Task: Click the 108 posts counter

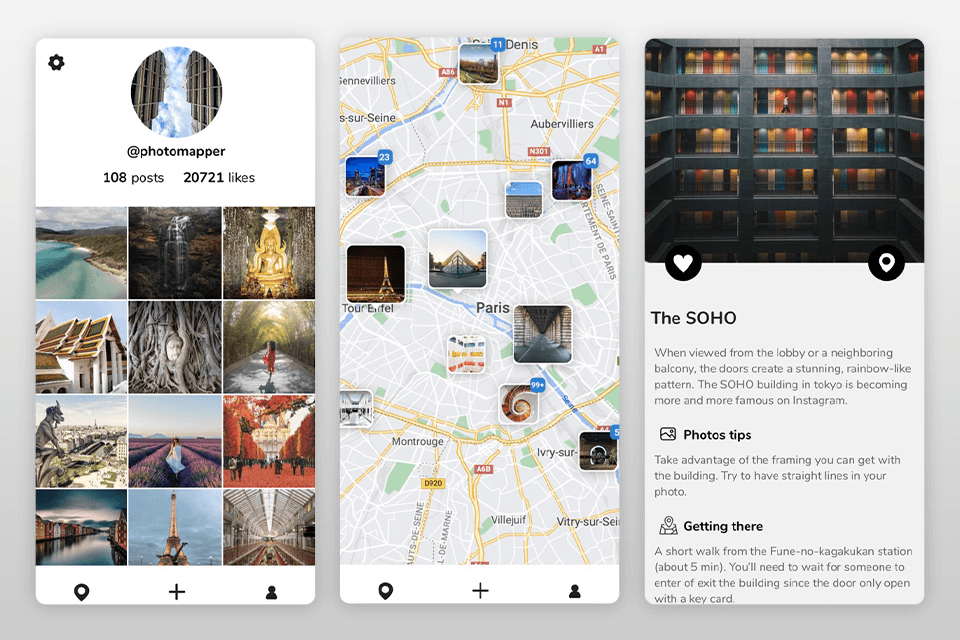Action: pyautogui.click(x=133, y=178)
